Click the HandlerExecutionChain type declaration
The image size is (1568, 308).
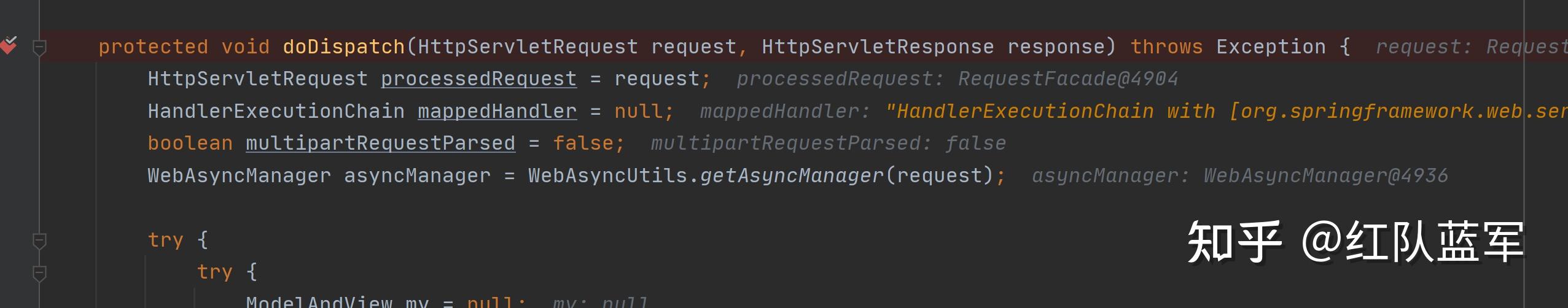[x=276, y=111]
